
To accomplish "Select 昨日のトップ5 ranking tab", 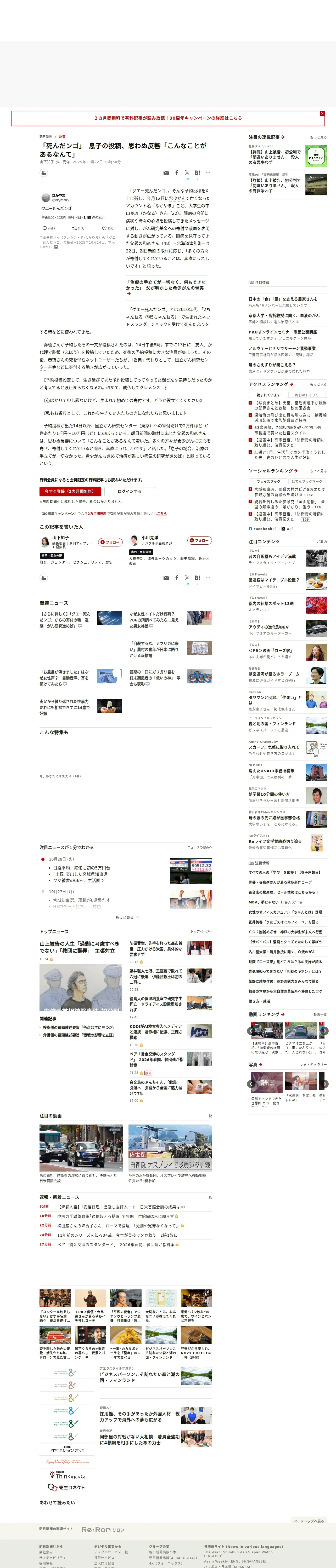I will 307,395.
